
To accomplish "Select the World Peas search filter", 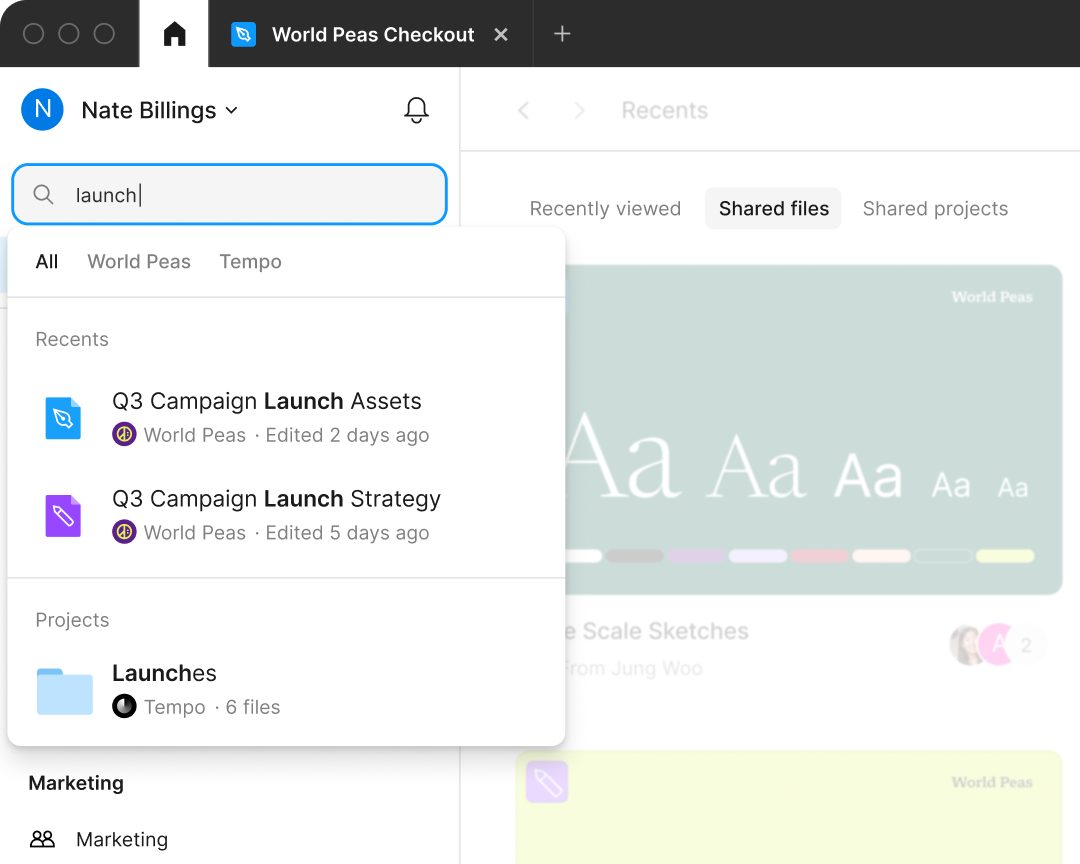I will (139, 261).
